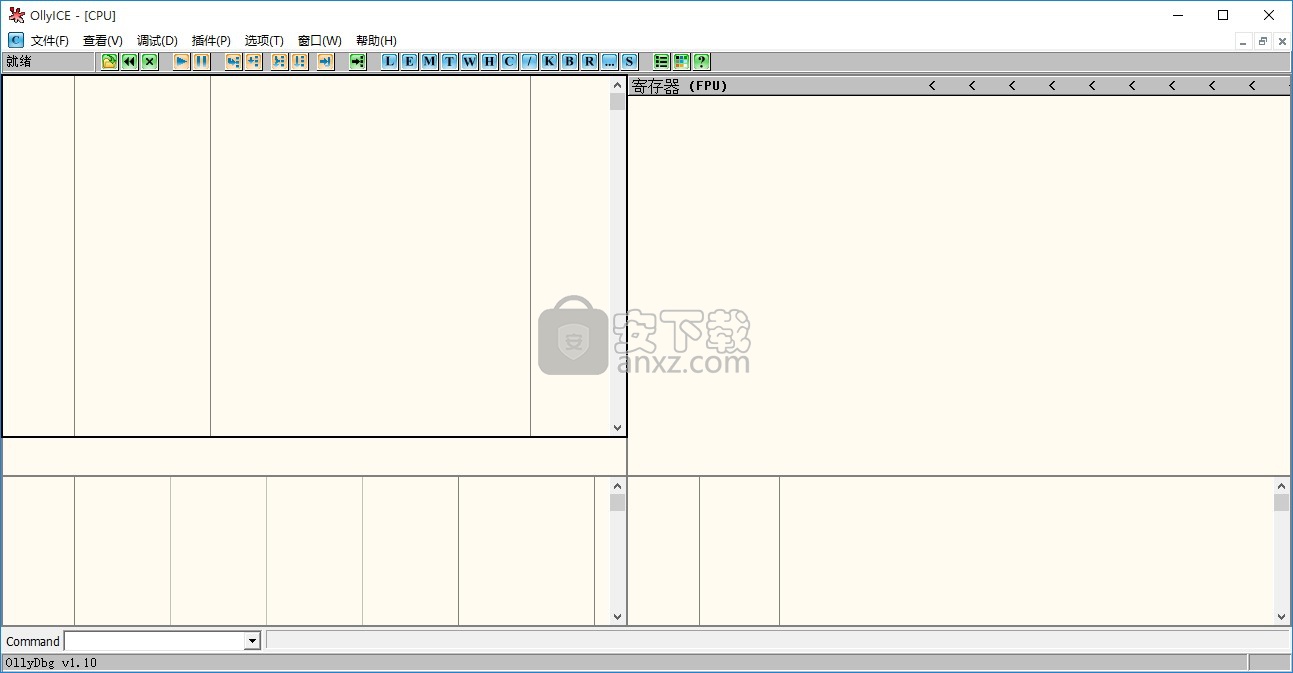Toggle the 寄存器 (FPU) registers header
The height and width of the screenshot is (673, 1293).
pos(680,86)
